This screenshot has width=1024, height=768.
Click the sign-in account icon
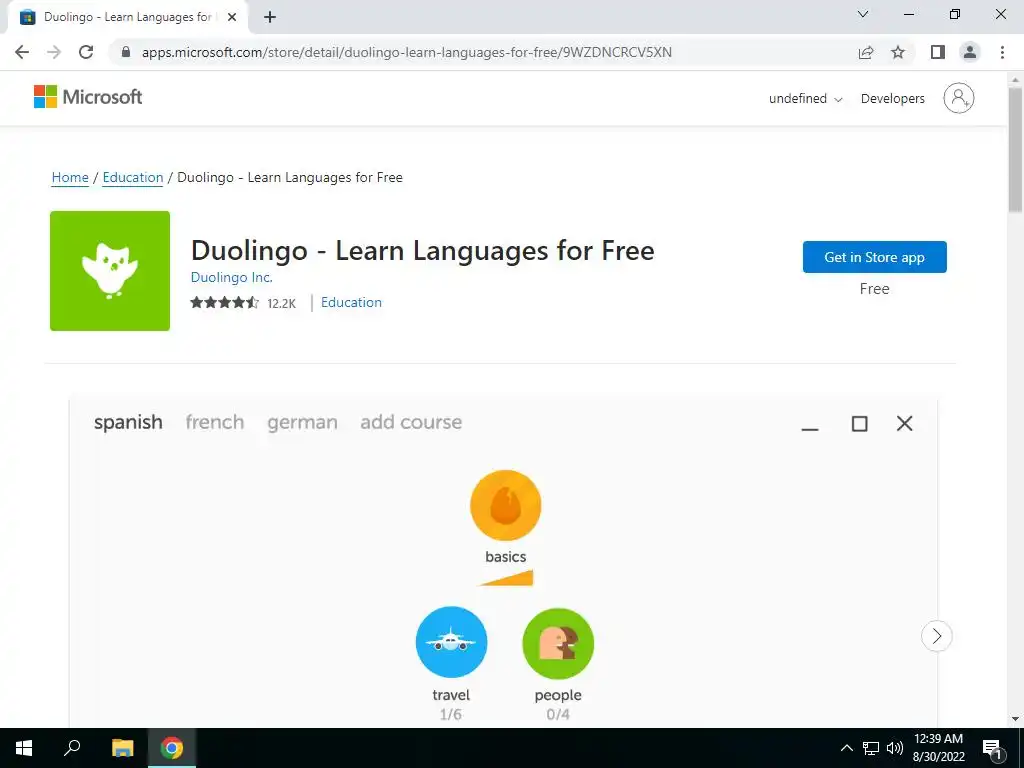(959, 98)
